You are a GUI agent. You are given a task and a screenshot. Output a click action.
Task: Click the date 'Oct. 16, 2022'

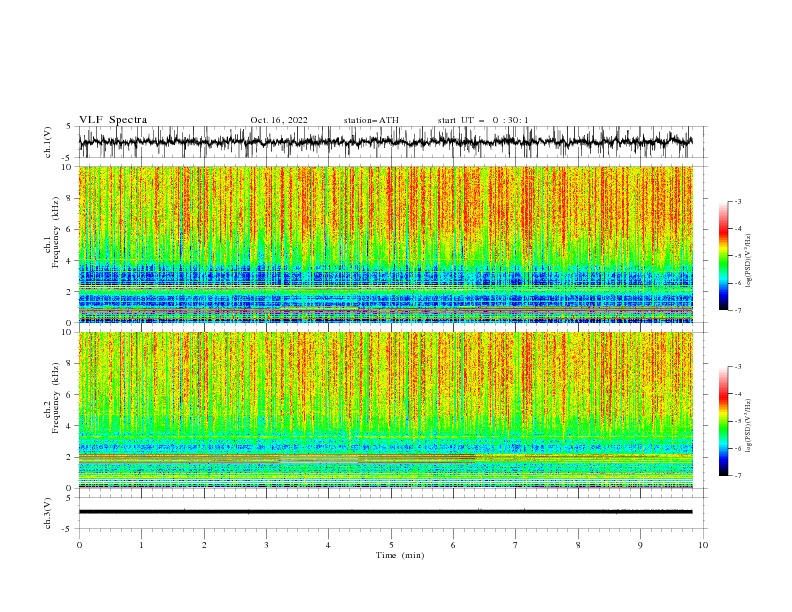point(279,120)
